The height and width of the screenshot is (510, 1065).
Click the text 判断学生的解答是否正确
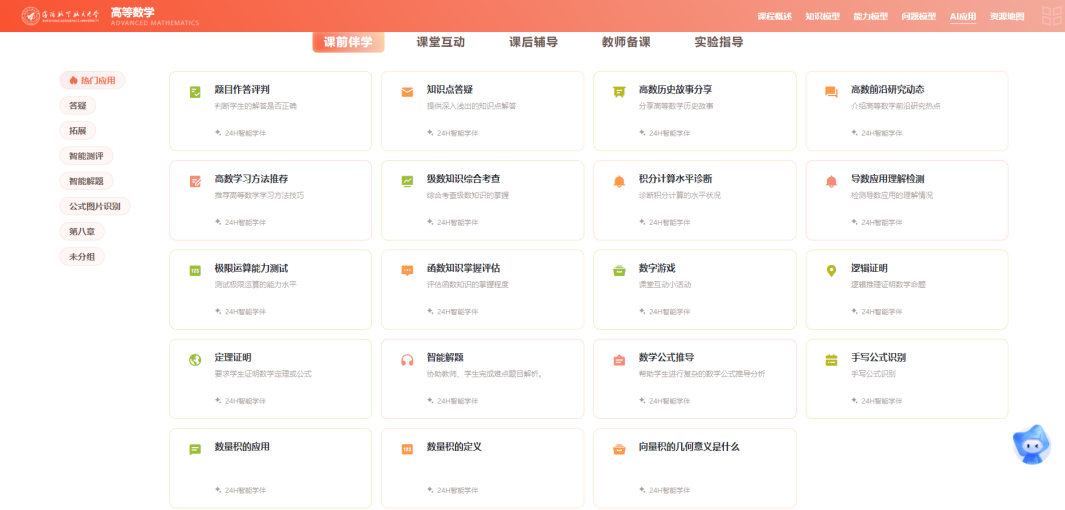click(x=255, y=106)
